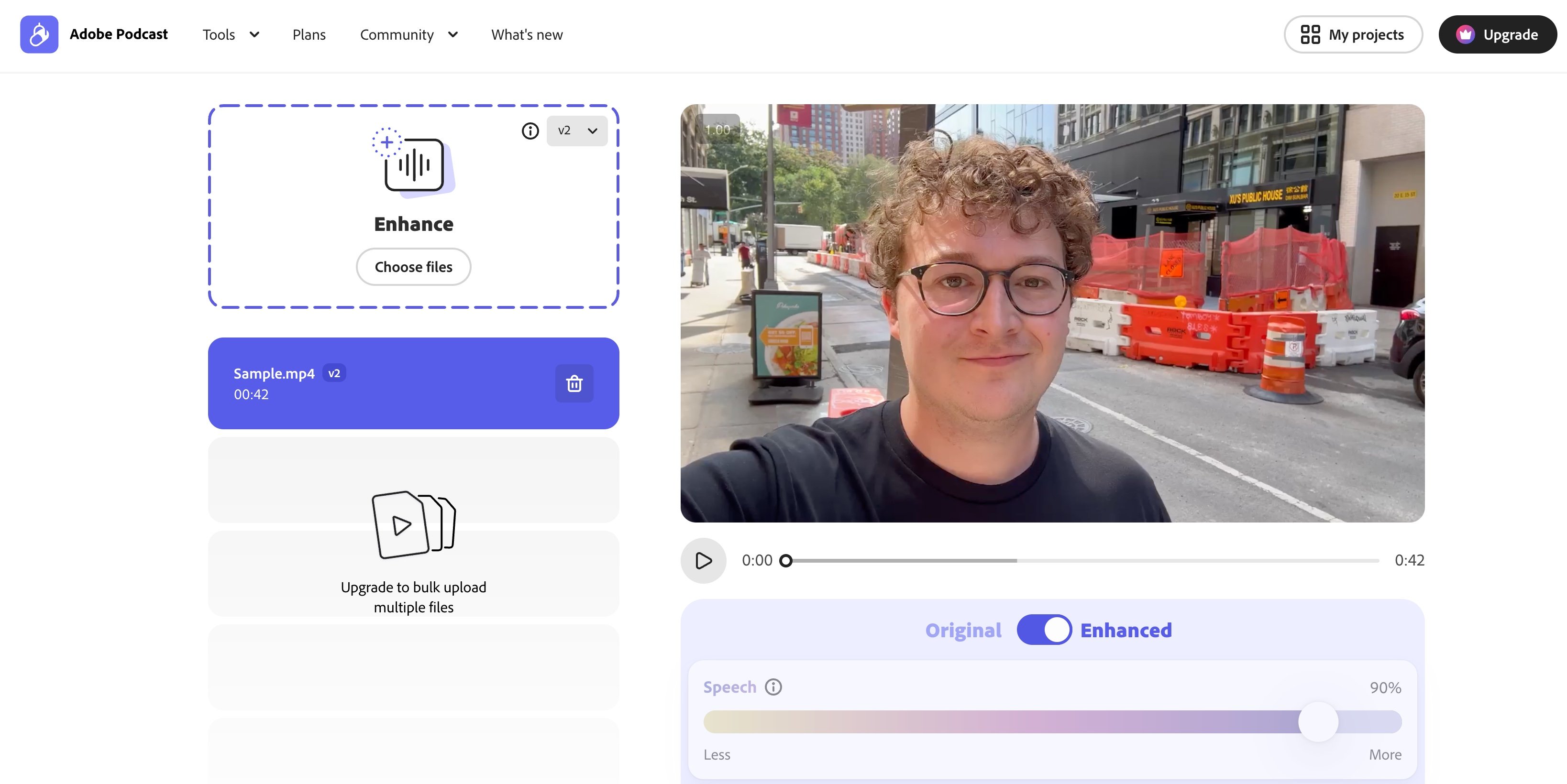
Task: Click the Upgrade button
Action: 1497,34
